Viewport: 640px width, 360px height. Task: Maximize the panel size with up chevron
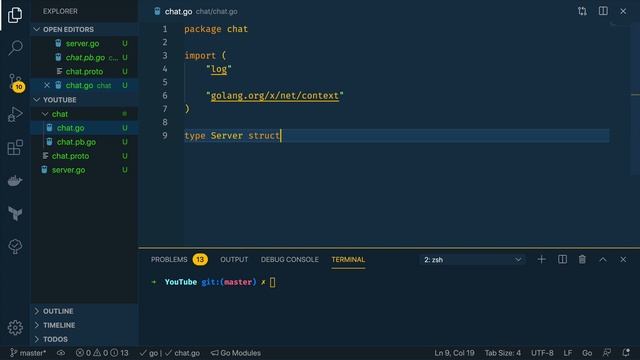603,260
